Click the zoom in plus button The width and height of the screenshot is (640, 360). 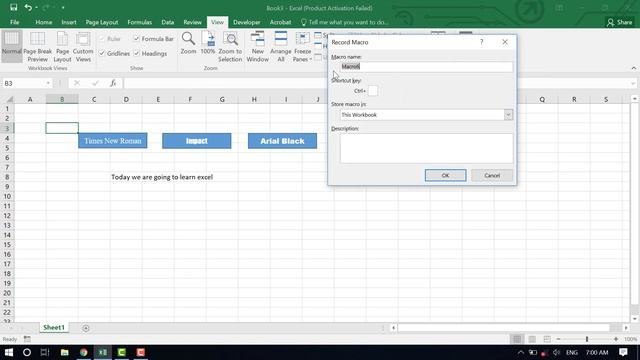616,339
